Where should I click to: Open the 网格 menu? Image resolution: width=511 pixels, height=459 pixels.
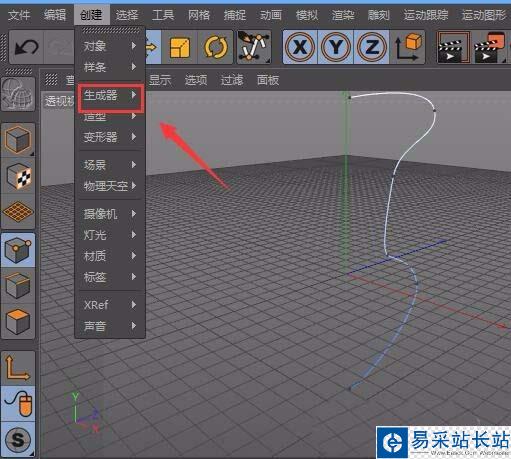[199, 15]
